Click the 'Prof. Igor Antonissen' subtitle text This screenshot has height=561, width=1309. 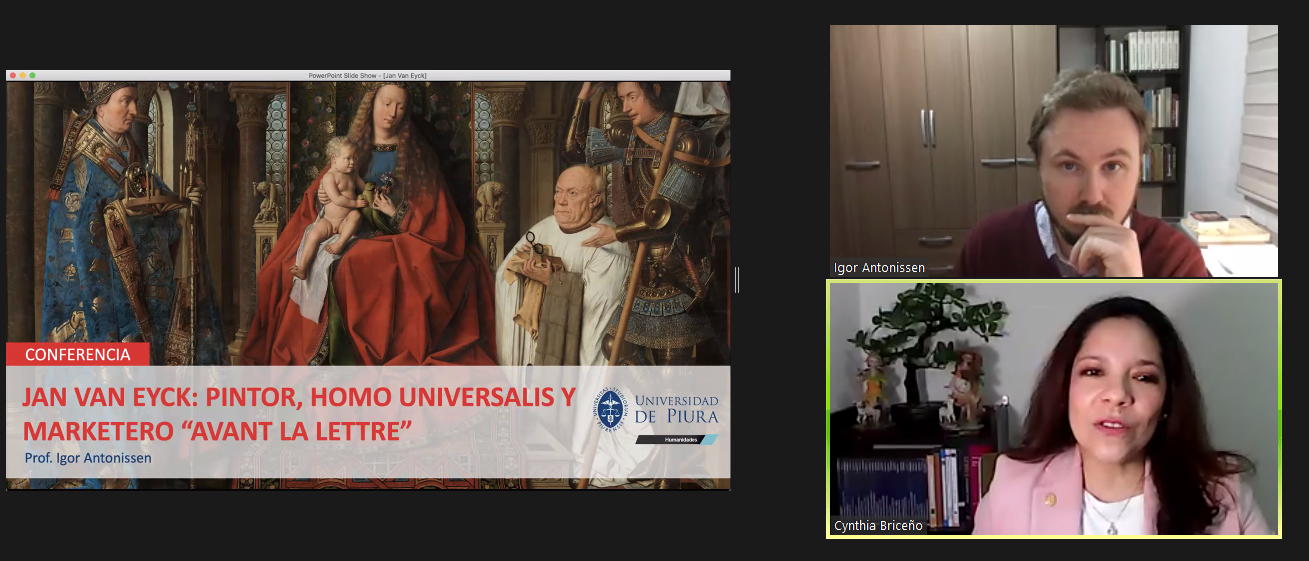click(89, 459)
